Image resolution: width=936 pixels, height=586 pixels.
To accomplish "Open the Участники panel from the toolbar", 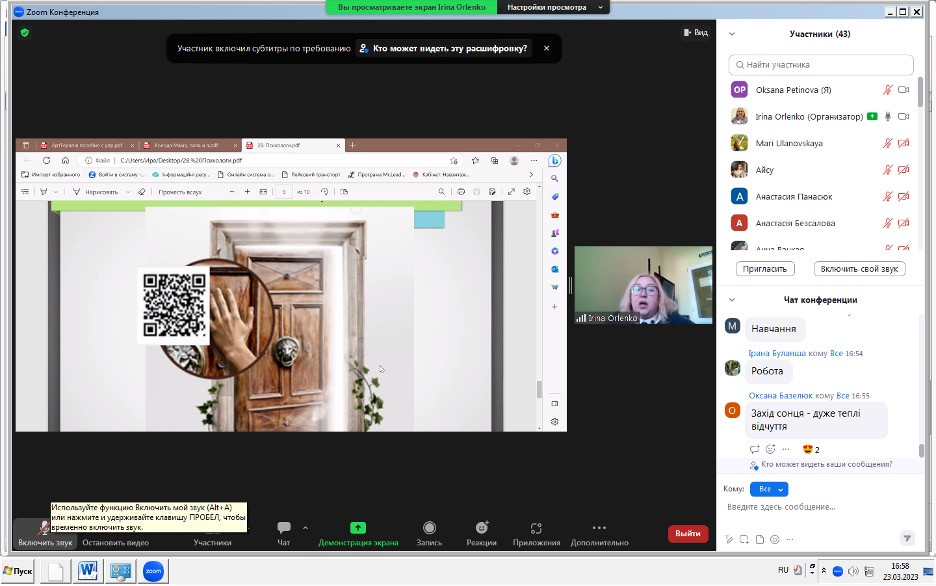I will point(212,542).
